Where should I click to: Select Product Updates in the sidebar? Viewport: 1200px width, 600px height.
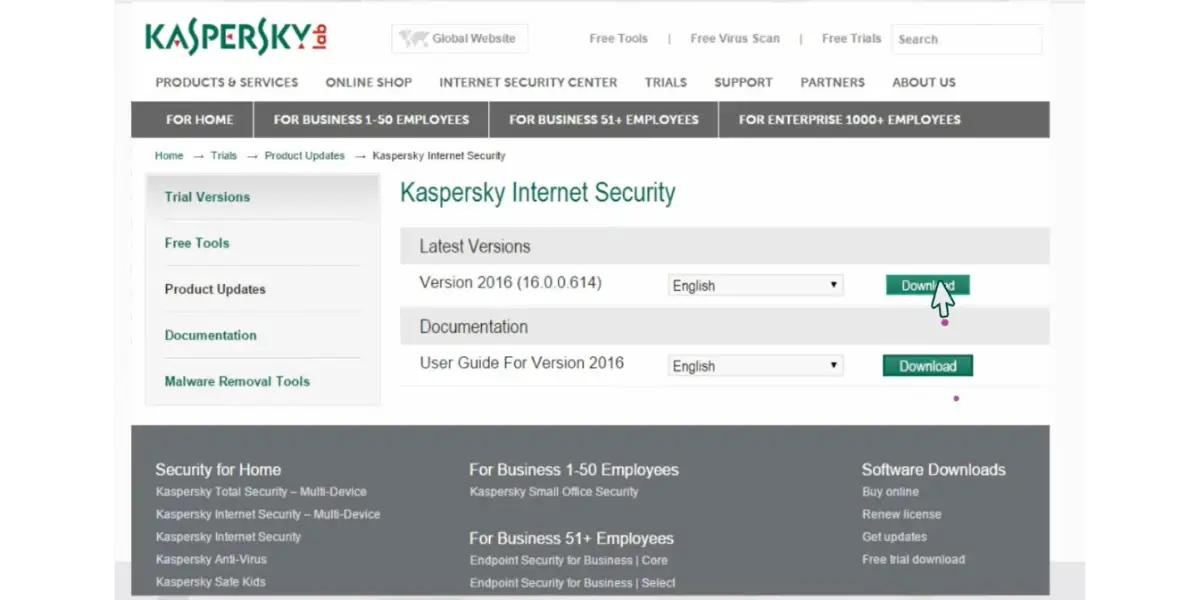[215, 289]
